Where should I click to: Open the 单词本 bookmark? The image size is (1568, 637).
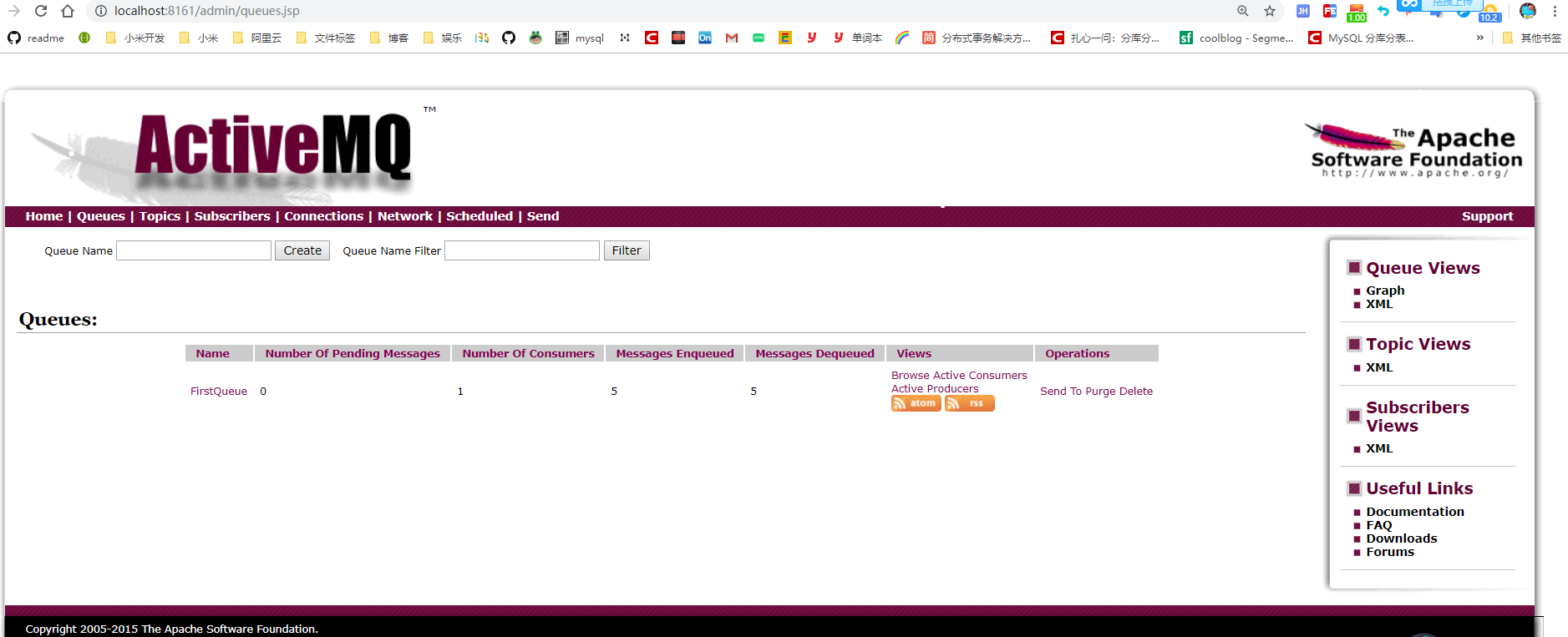click(857, 38)
